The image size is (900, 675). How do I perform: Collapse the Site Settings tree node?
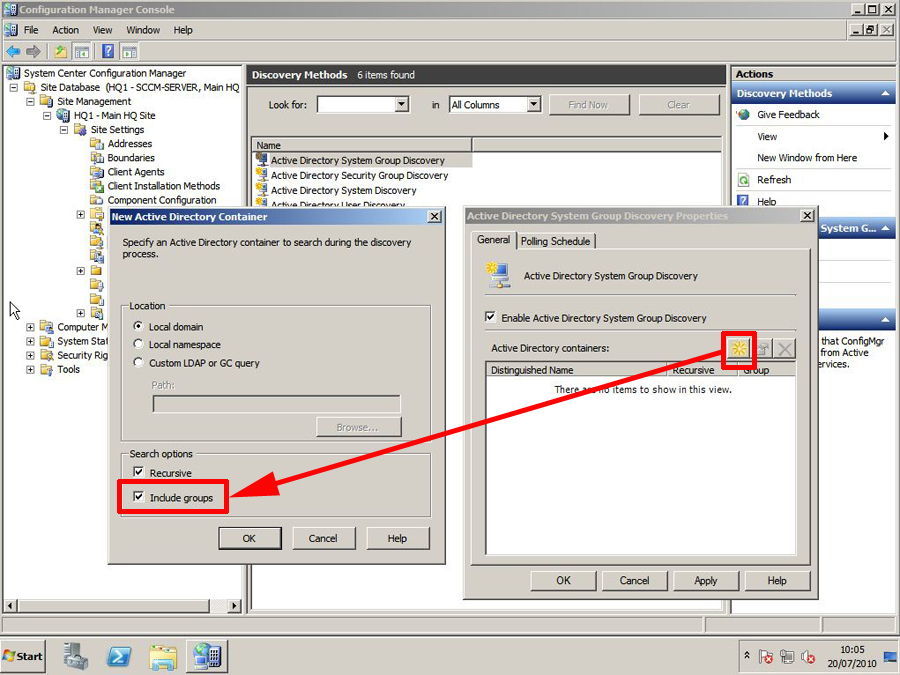[64, 130]
